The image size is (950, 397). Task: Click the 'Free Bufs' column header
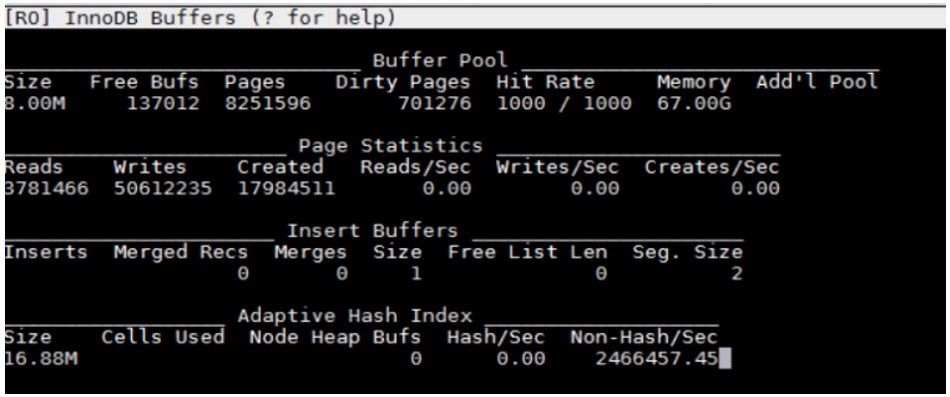(x=144, y=82)
